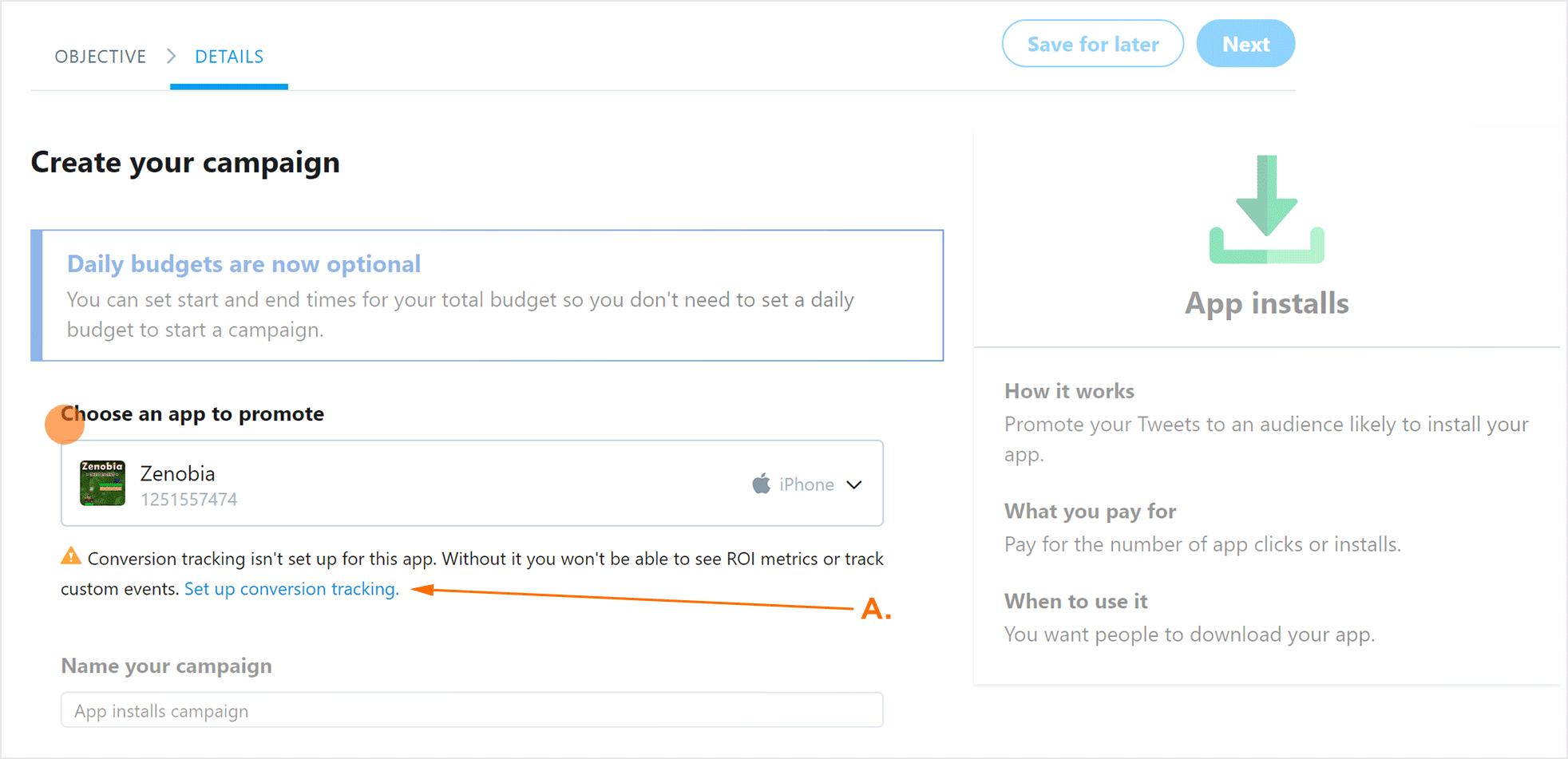Focus the campaign name input field
The image size is (1568, 759).
click(x=472, y=710)
